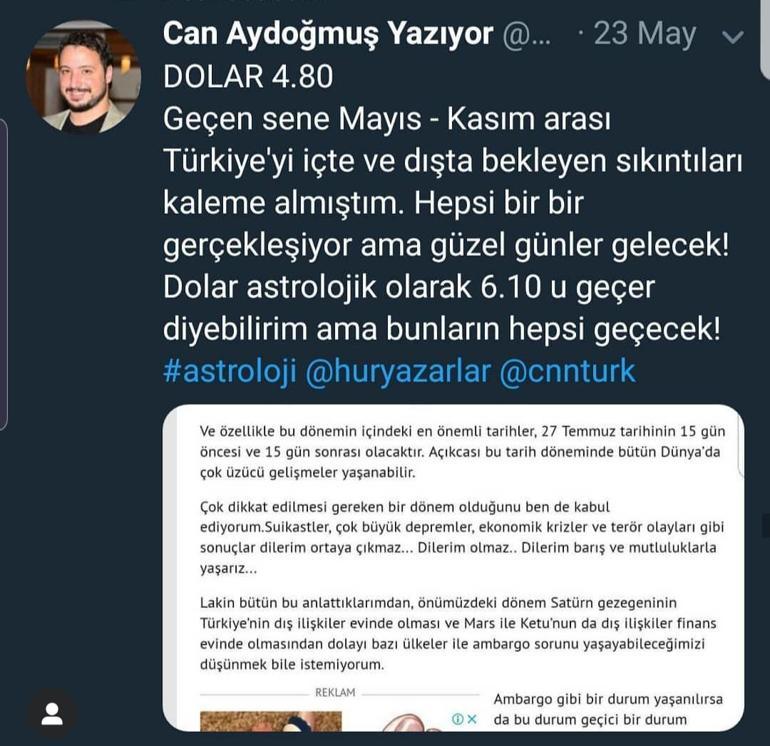Click the Ambargo gibi bir durum paragraph
The height and width of the screenshot is (746, 770).
608,709
